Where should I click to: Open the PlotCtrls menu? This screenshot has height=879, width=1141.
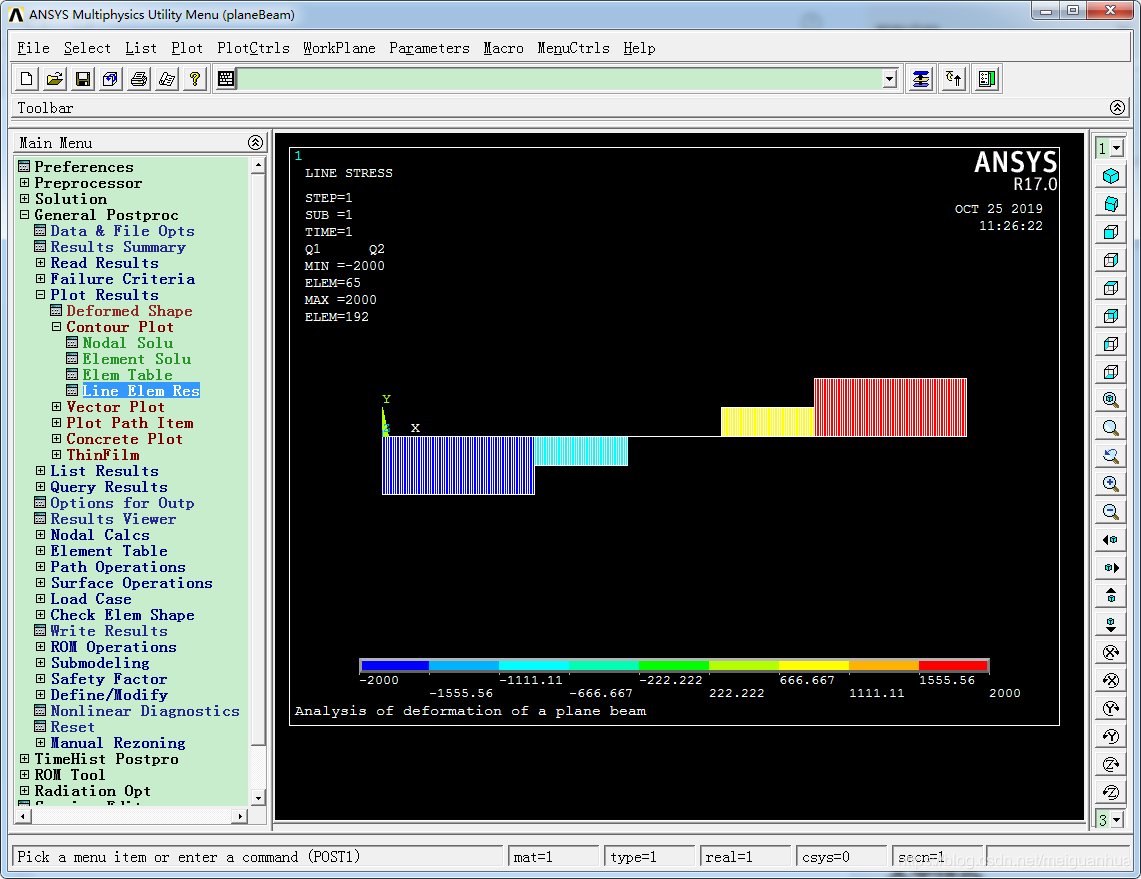(x=253, y=48)
